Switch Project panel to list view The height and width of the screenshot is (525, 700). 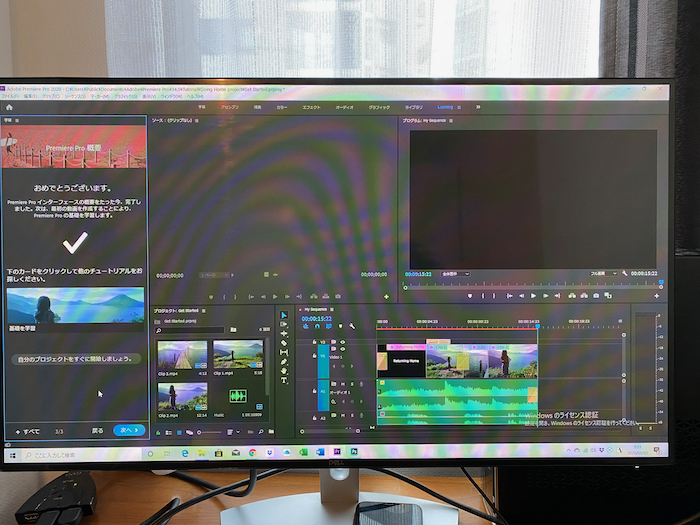(169, 432)
